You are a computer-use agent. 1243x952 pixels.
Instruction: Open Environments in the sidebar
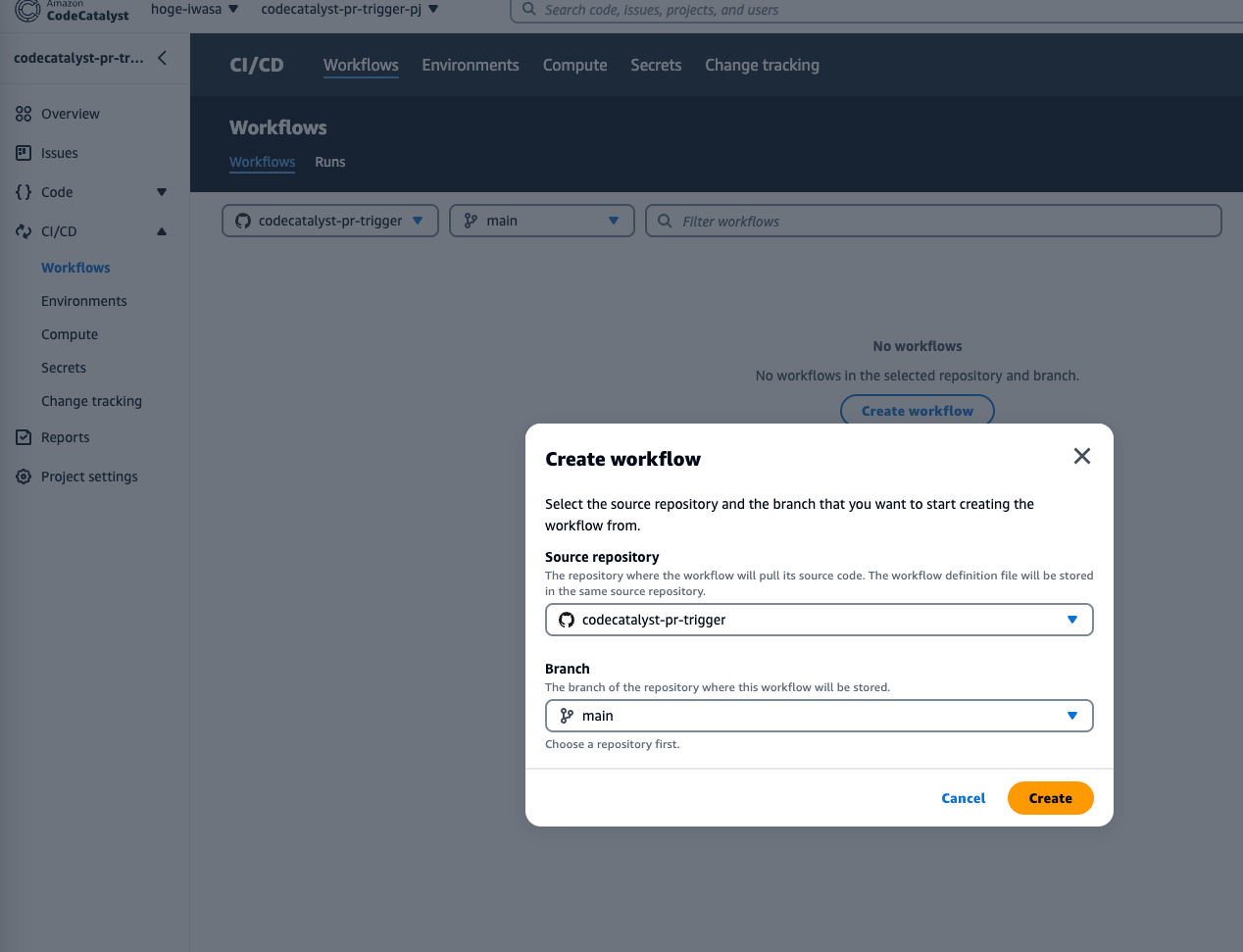coord(84,301)
